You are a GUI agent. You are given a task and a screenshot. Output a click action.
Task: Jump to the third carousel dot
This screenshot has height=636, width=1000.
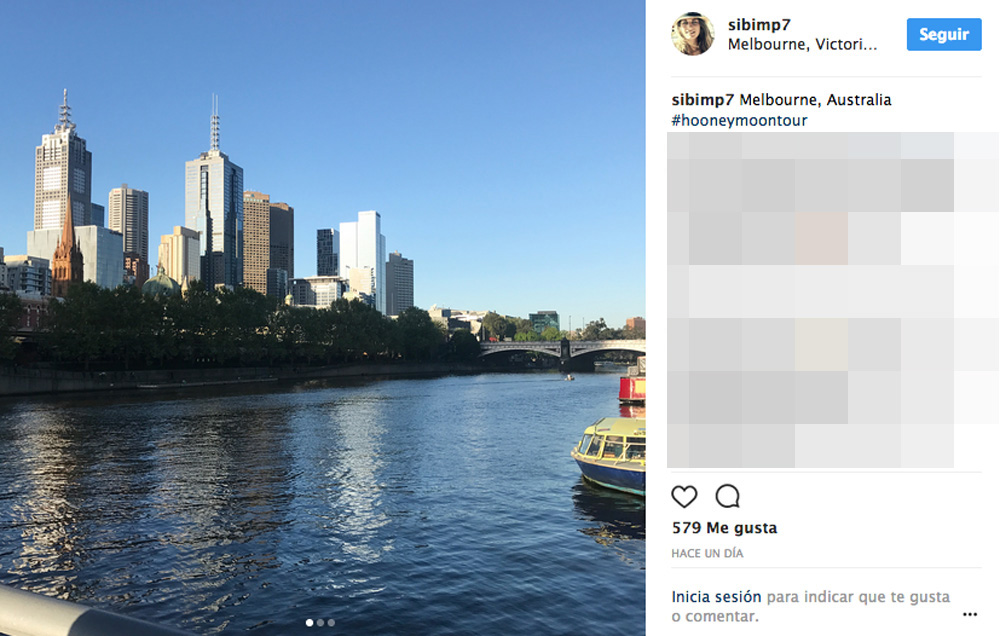(331, 623)
